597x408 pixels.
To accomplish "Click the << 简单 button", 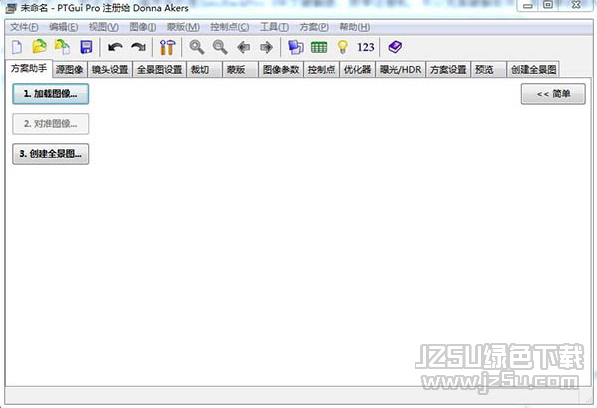I will (553, 94).
